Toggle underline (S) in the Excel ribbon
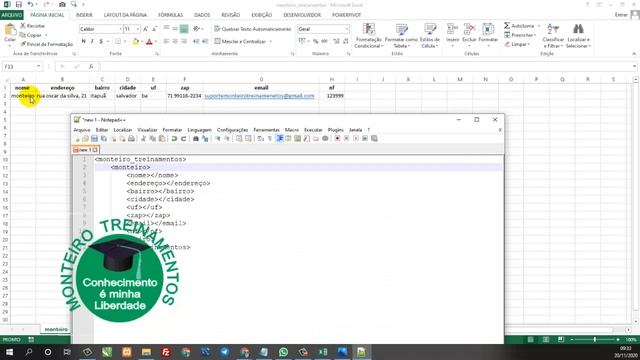This screenshot has width=640, height=360. [101, 41]
